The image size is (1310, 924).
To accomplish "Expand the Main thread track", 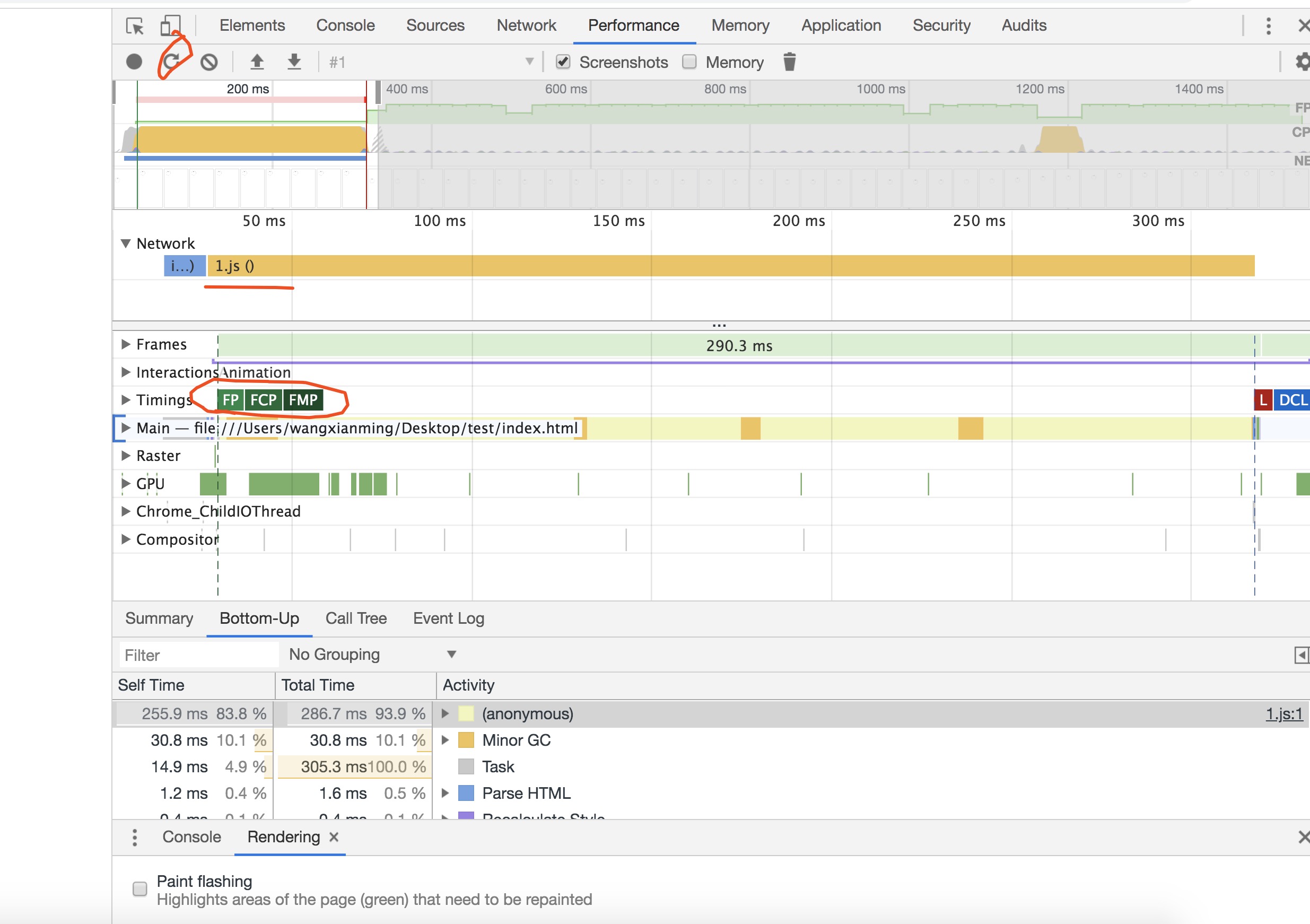I will (x=126, y=428).
